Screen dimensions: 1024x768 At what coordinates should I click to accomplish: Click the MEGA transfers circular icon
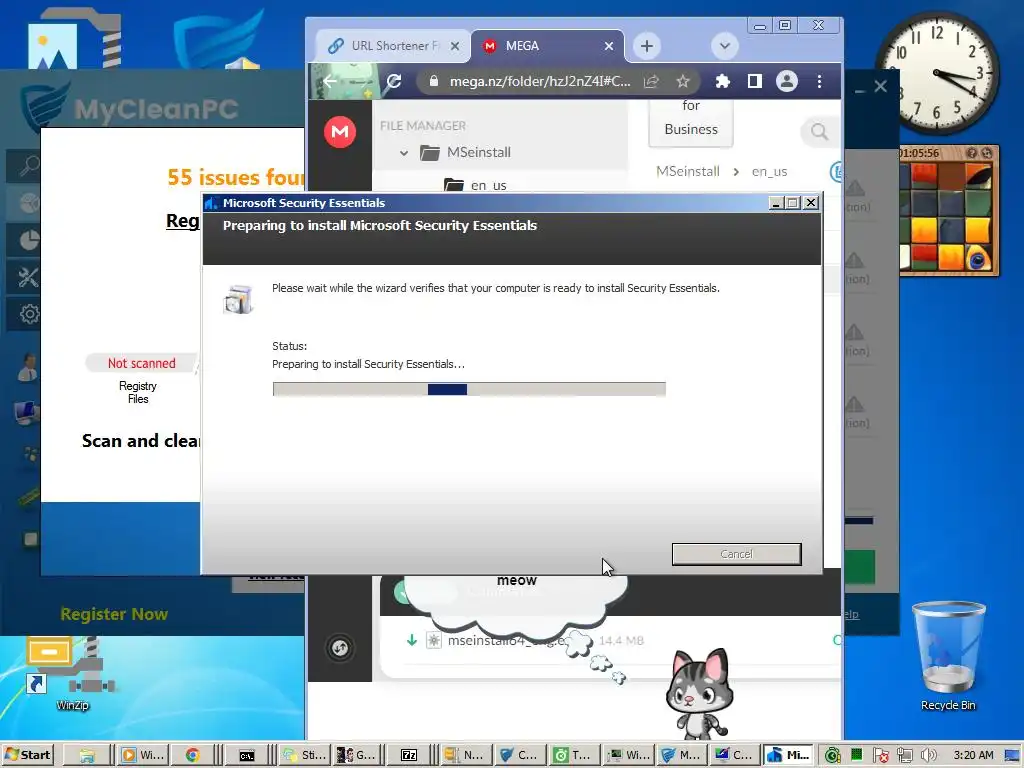click(x=340, y=648)
